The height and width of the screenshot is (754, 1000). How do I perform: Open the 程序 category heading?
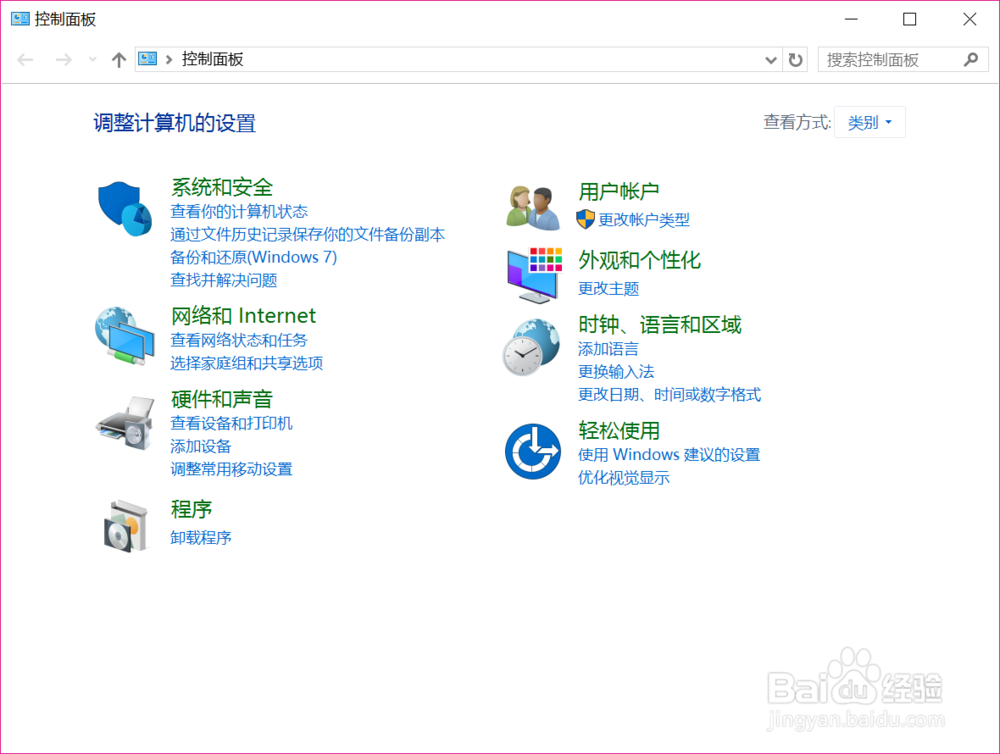click(191, 508)
